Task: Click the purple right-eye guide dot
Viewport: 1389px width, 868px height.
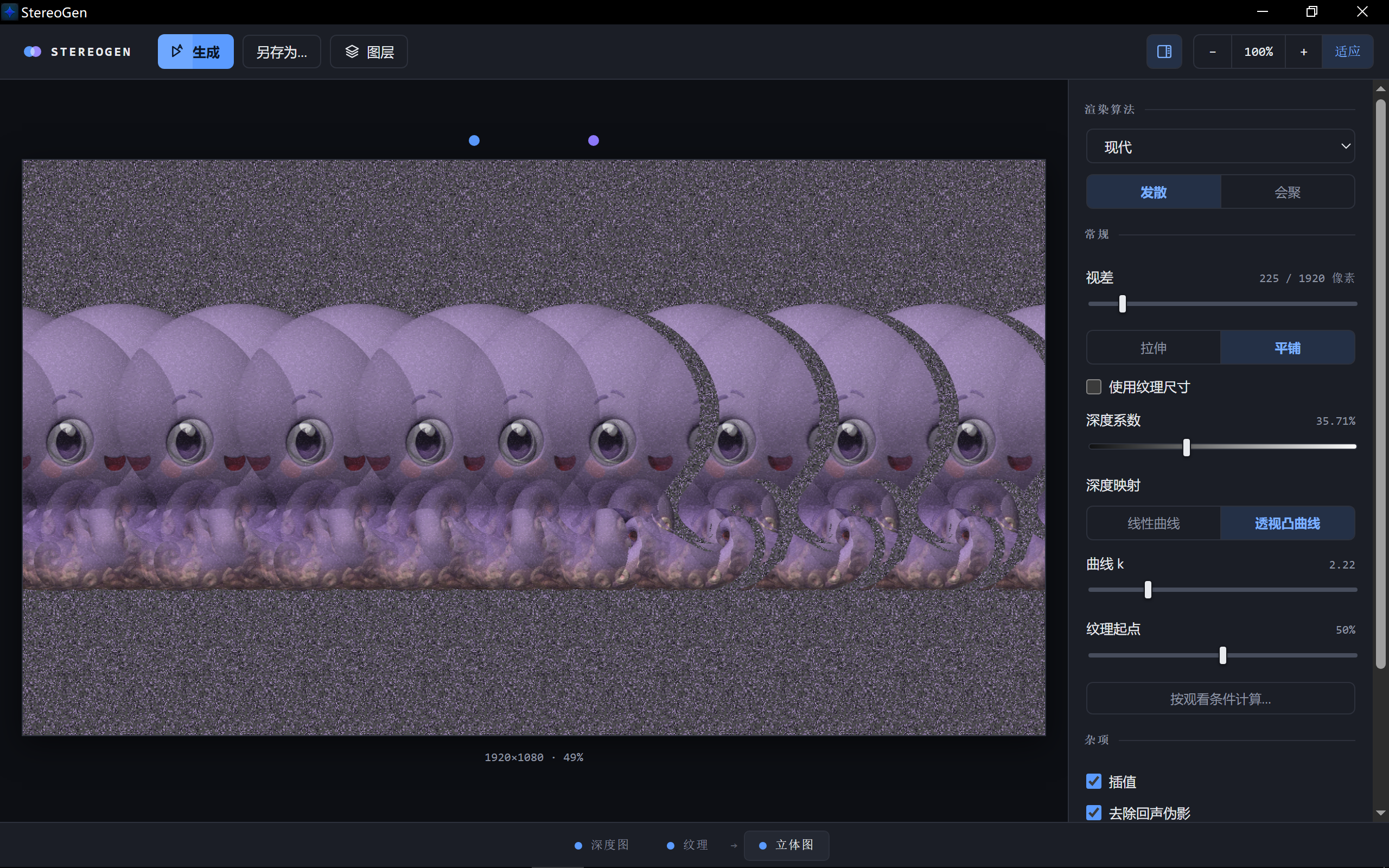Action: click(594, 141)
